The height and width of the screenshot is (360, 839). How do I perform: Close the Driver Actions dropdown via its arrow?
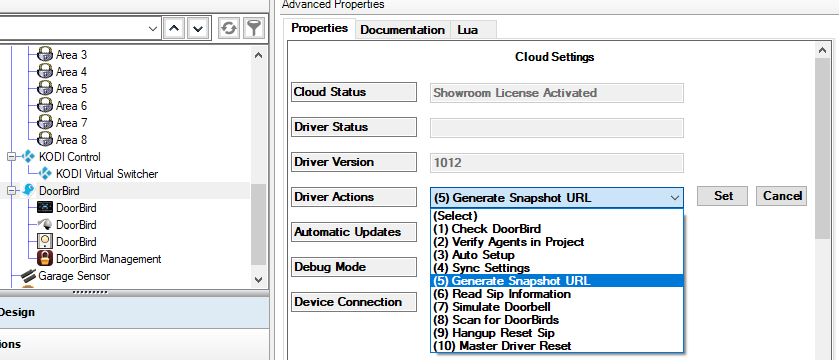674,197
